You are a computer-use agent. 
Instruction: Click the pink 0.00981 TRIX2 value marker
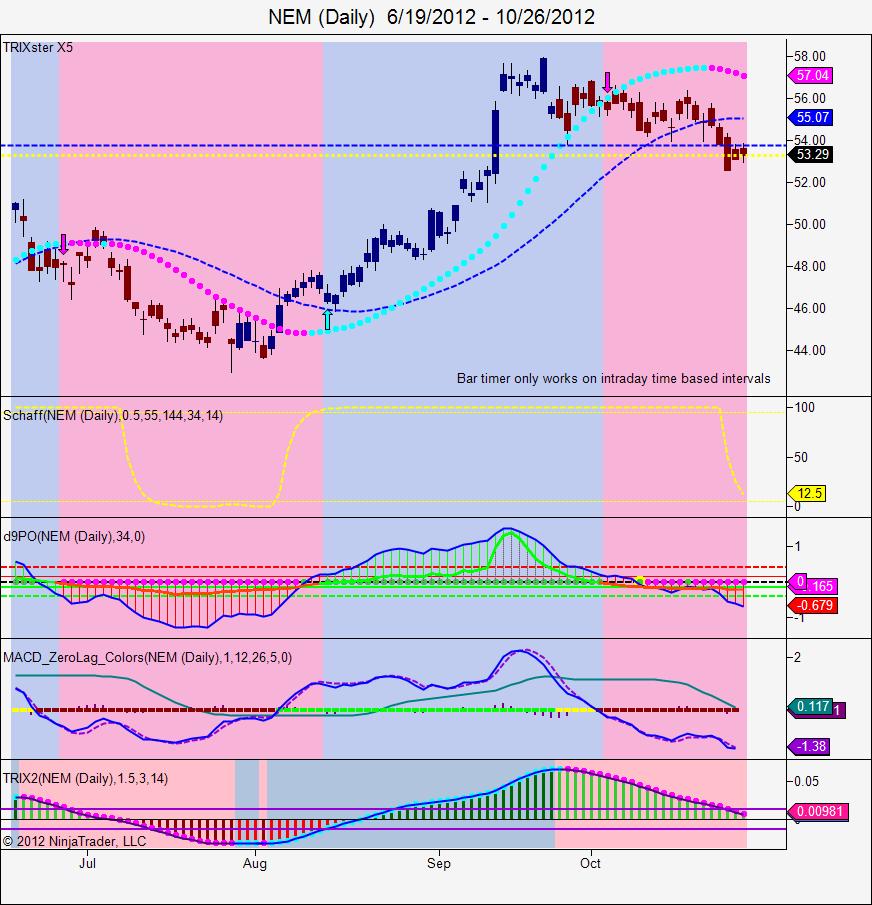[x=817, y=811]
